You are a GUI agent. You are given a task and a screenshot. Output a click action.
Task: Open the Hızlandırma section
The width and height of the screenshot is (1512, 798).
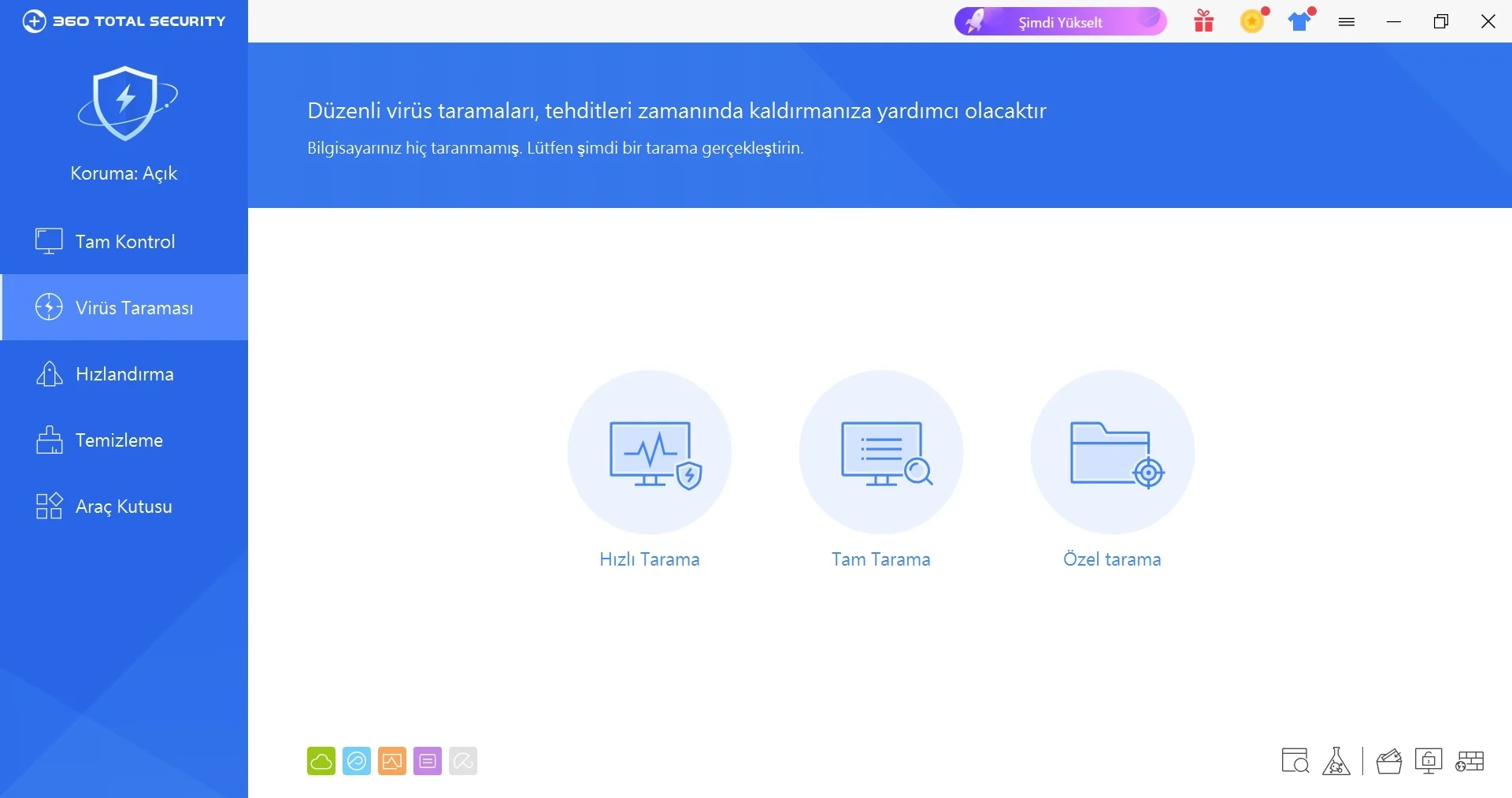click(124, 373)
